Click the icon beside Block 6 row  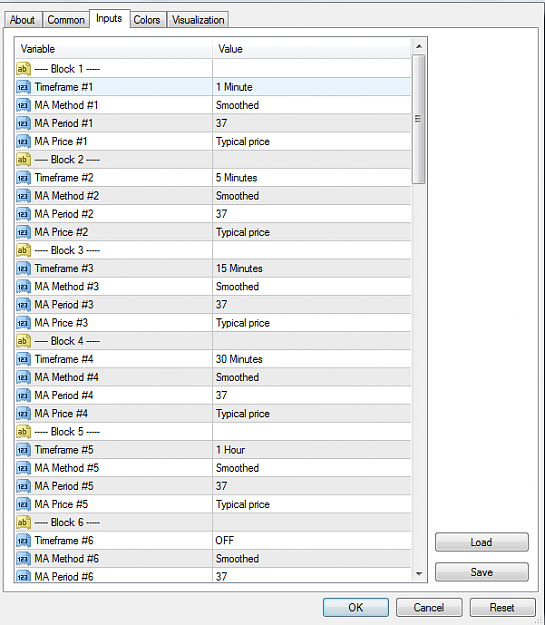click(x=23, y=523)
